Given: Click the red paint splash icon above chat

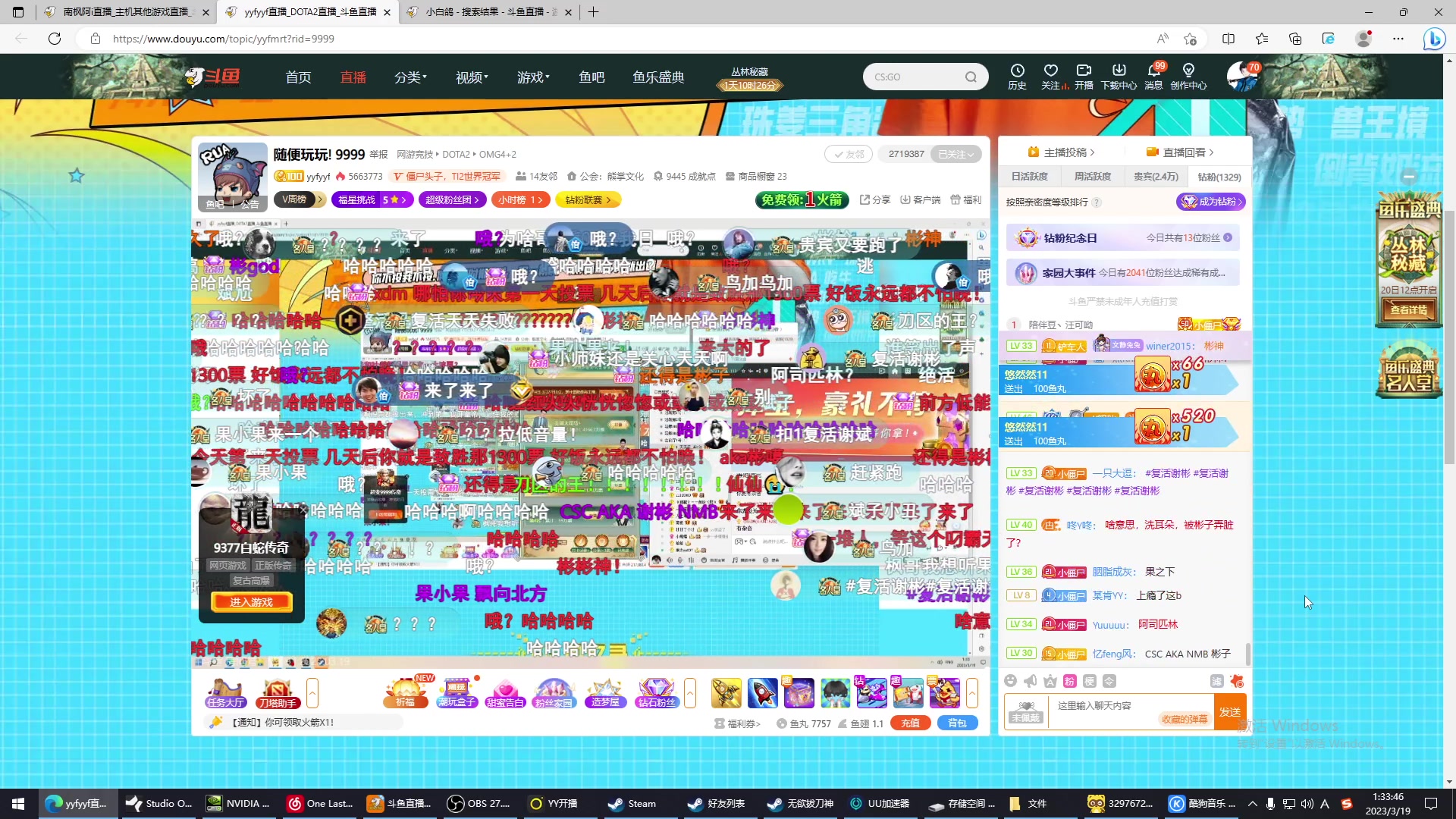Looking at the screenshot, I should coord(1237,681).
